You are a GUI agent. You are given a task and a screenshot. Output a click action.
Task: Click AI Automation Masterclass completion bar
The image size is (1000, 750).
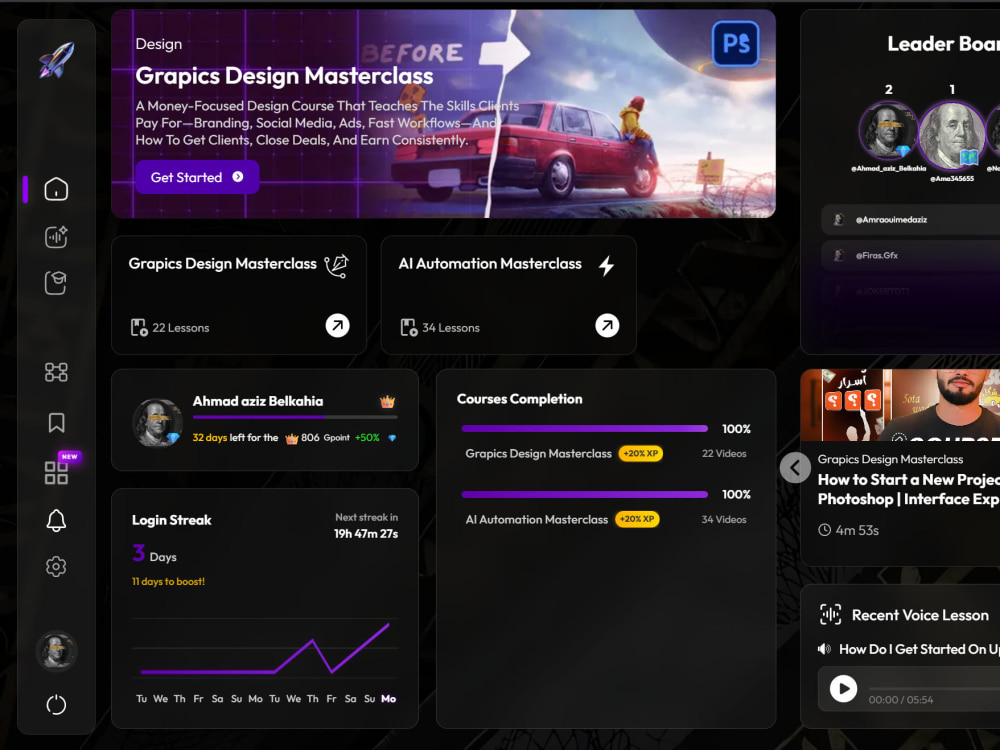pyautogui.click(x=585, y=494)
